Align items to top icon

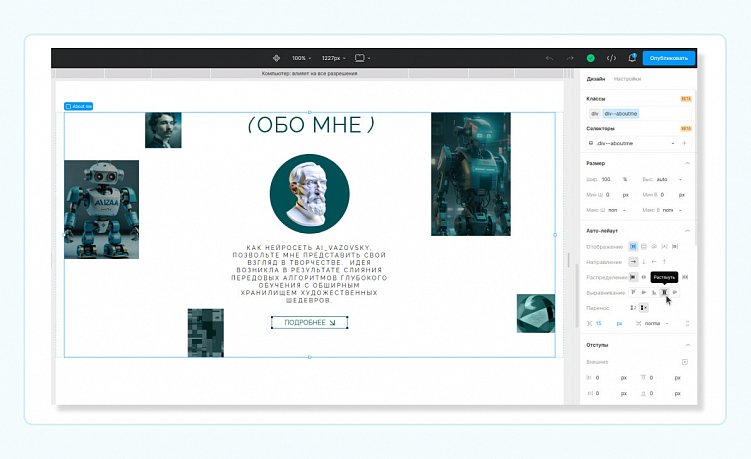click(x=633, y=292)
